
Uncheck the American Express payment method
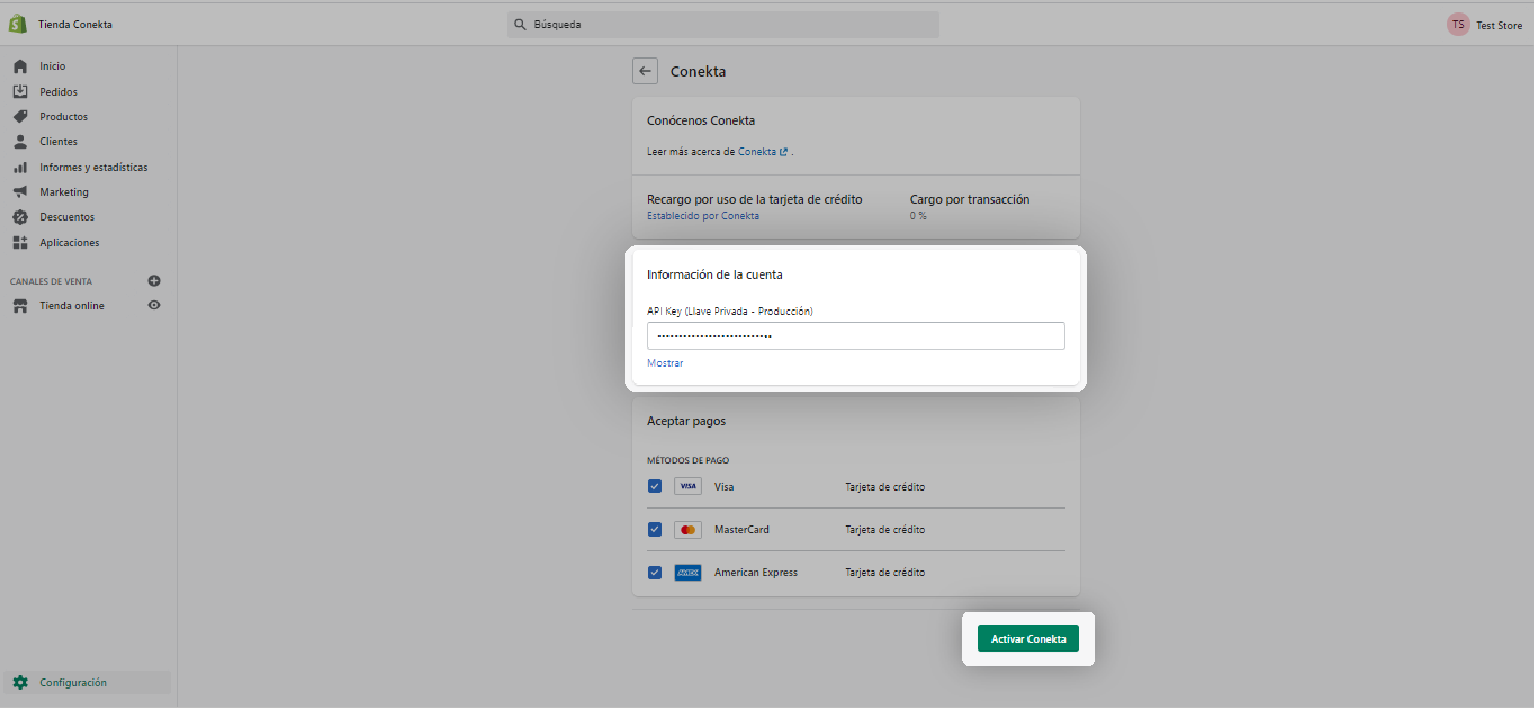[655, 572]
